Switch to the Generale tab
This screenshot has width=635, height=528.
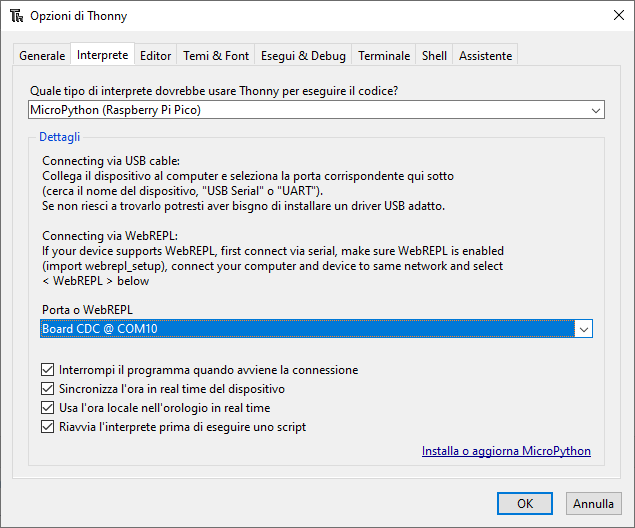click(x=42, y=55)
